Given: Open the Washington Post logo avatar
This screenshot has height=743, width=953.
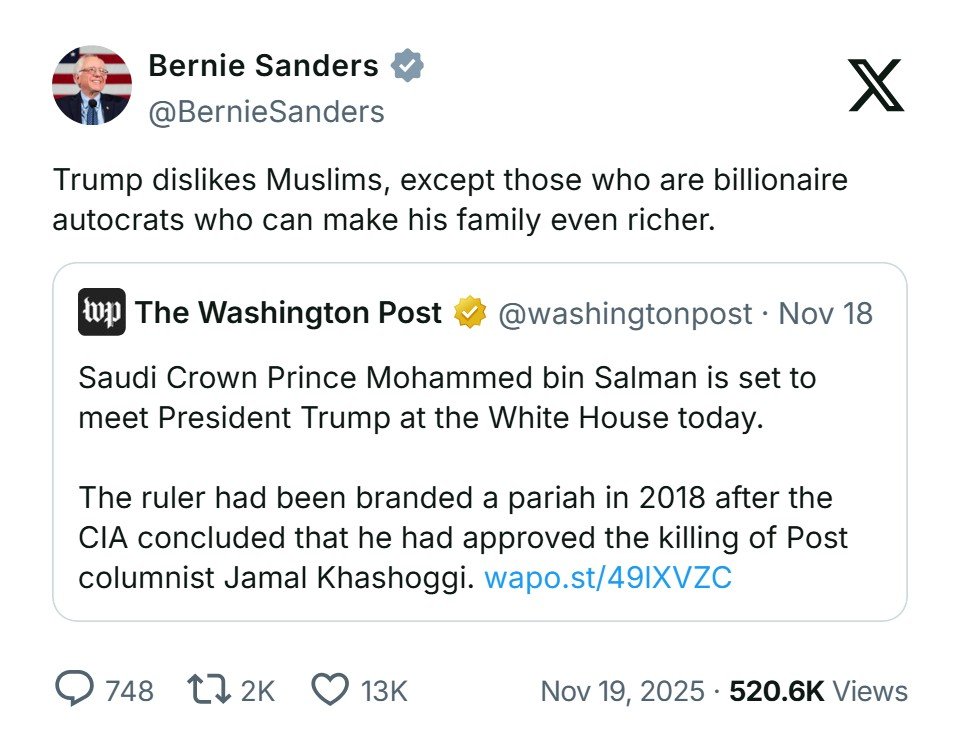Looking at the screenshot, I should tap(101, 313).
